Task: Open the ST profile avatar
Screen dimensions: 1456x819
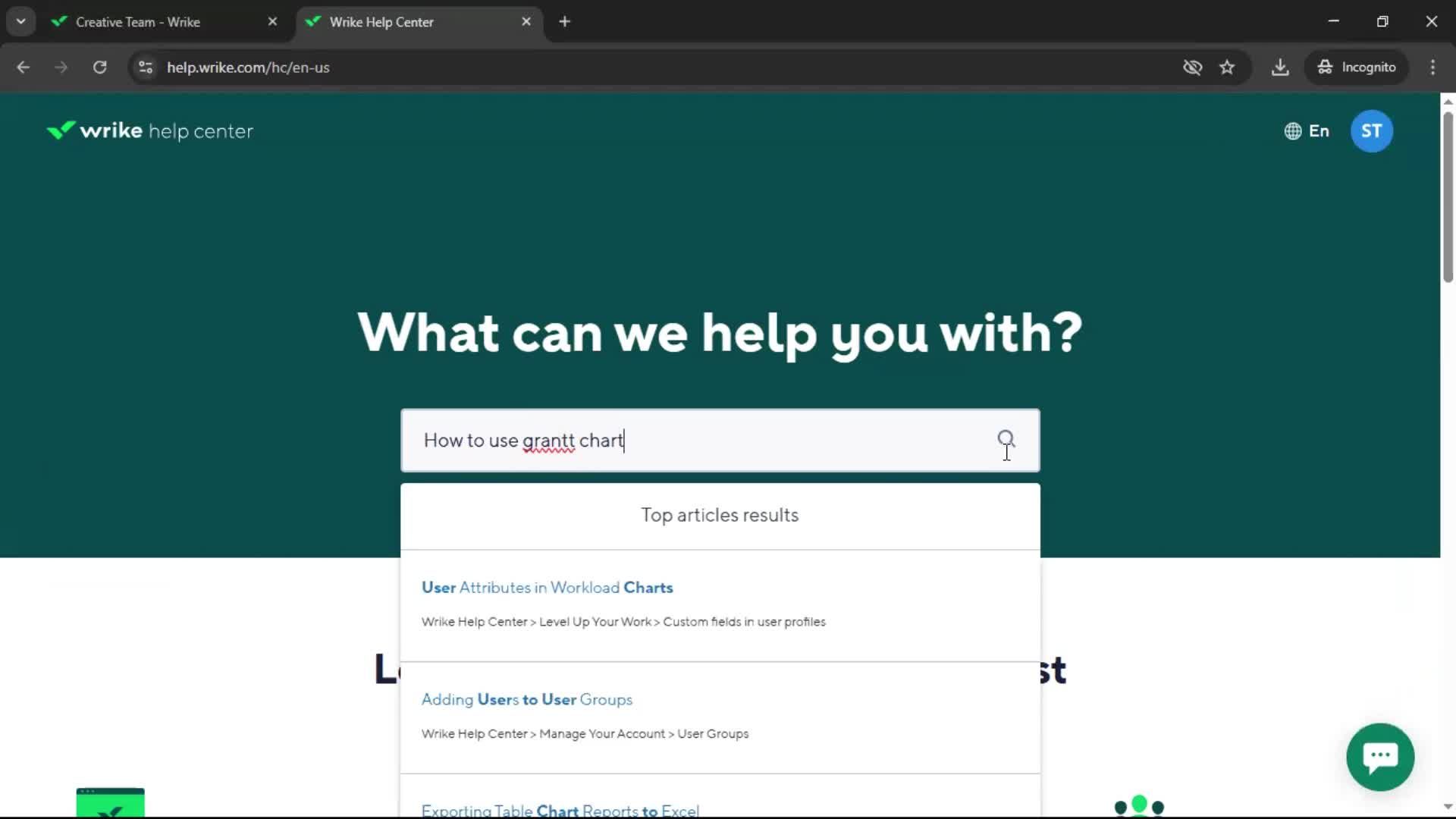Action: click(x=1371, y=131)
